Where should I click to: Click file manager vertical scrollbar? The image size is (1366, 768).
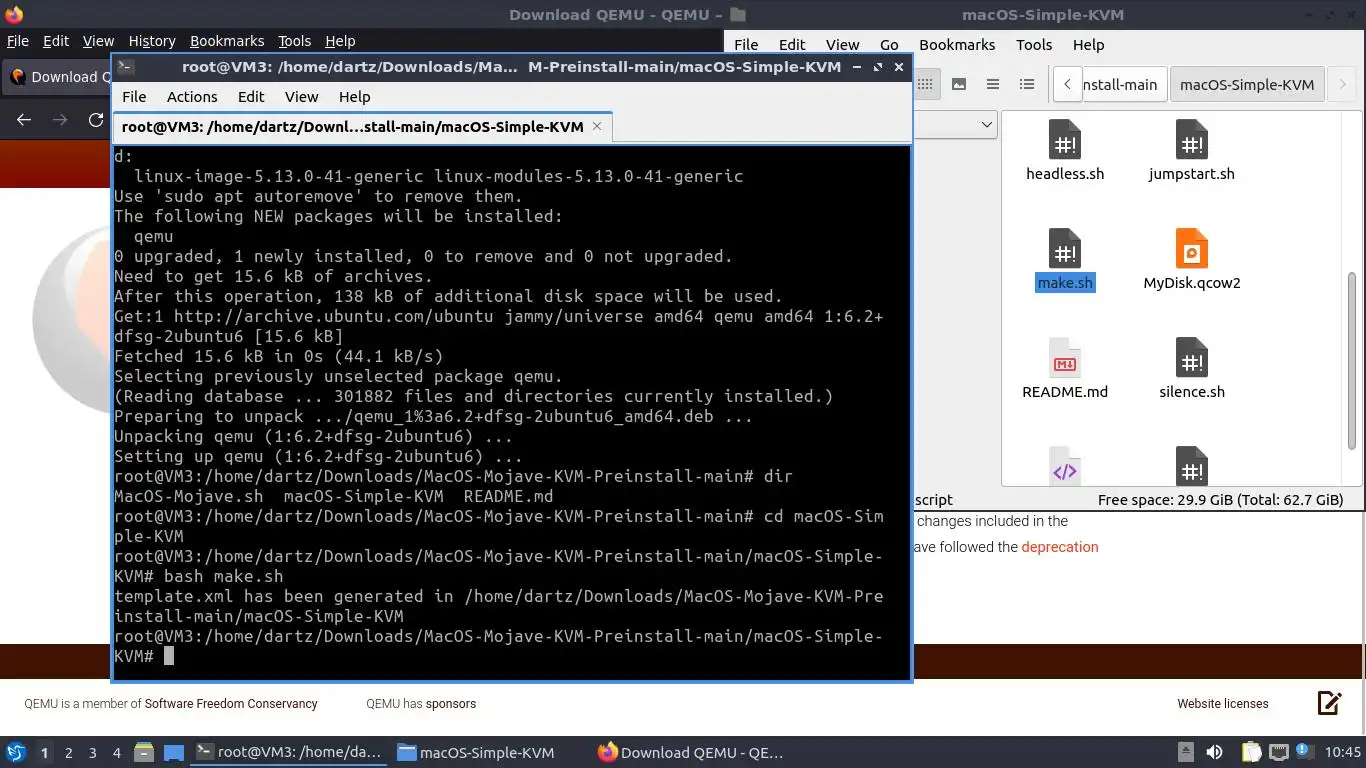[1352, 360]
